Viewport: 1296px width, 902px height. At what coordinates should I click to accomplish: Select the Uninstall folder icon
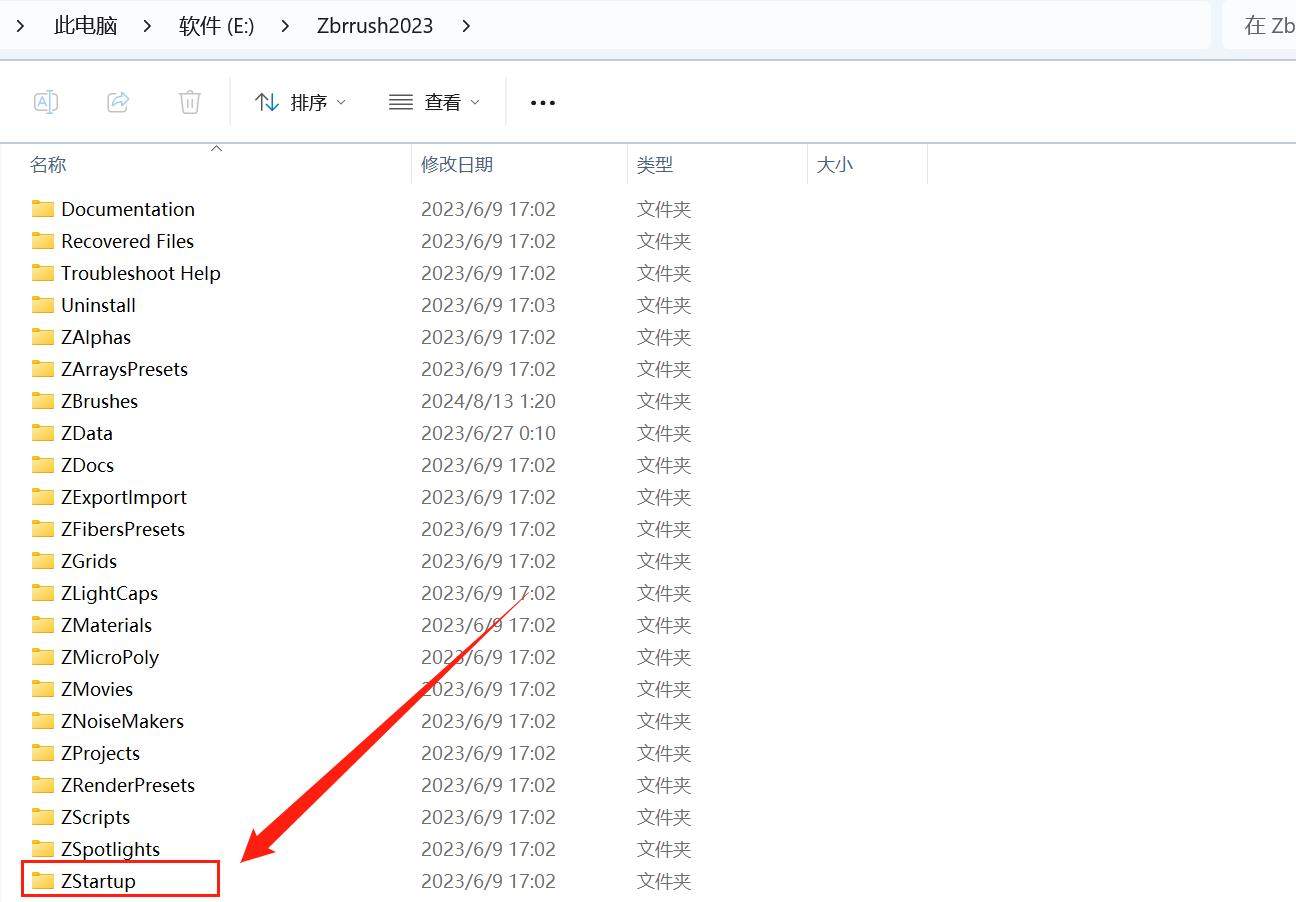(43, 305)
